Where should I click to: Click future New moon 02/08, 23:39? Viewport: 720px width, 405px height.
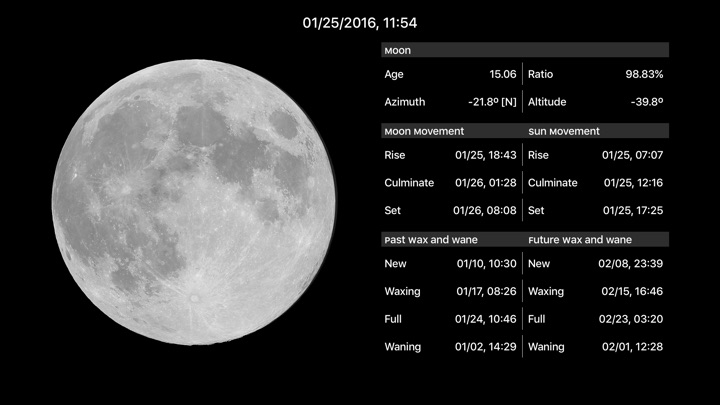[x=630, y=264]
